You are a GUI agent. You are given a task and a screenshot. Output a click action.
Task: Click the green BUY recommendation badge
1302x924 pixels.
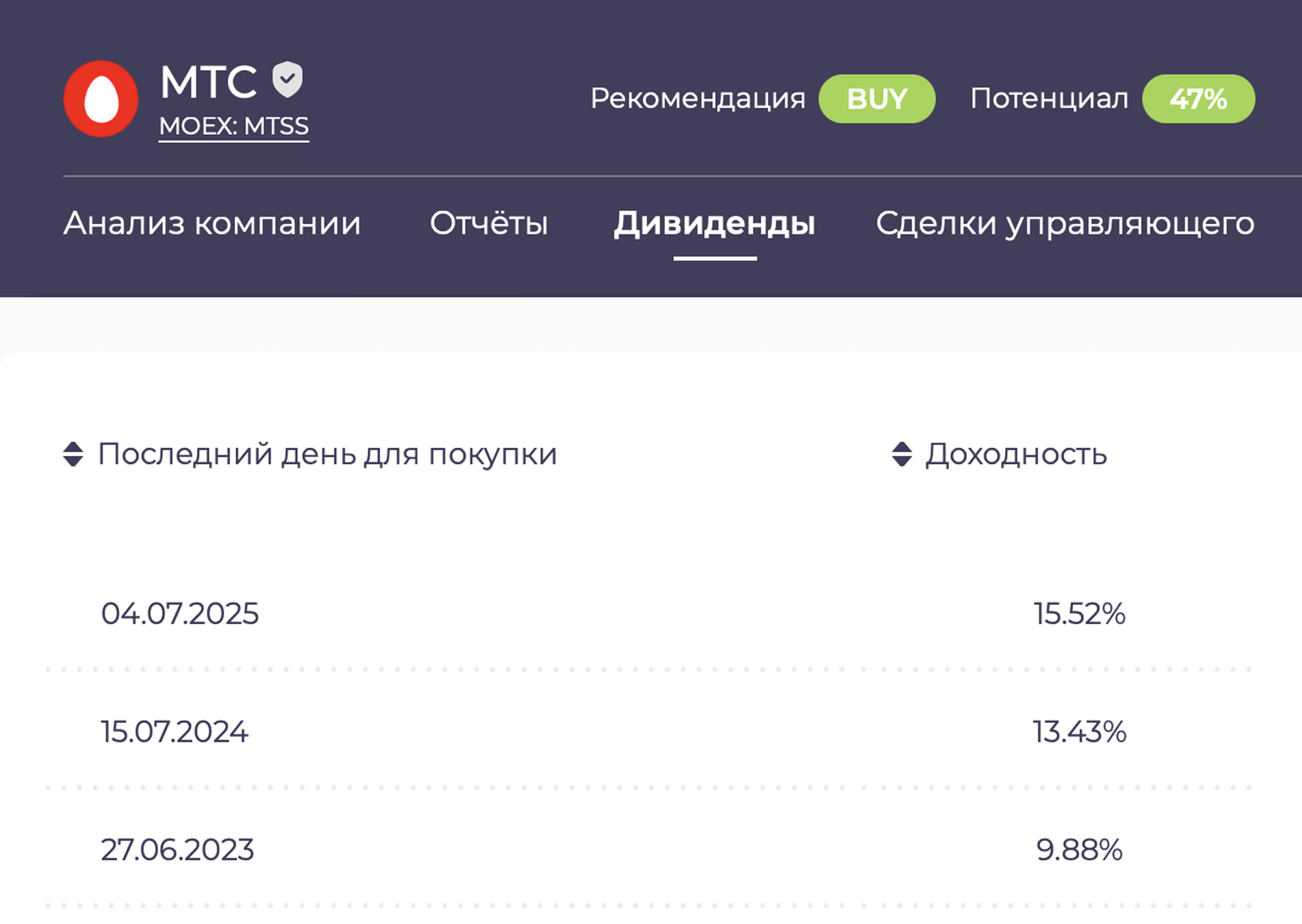[878, 99]
